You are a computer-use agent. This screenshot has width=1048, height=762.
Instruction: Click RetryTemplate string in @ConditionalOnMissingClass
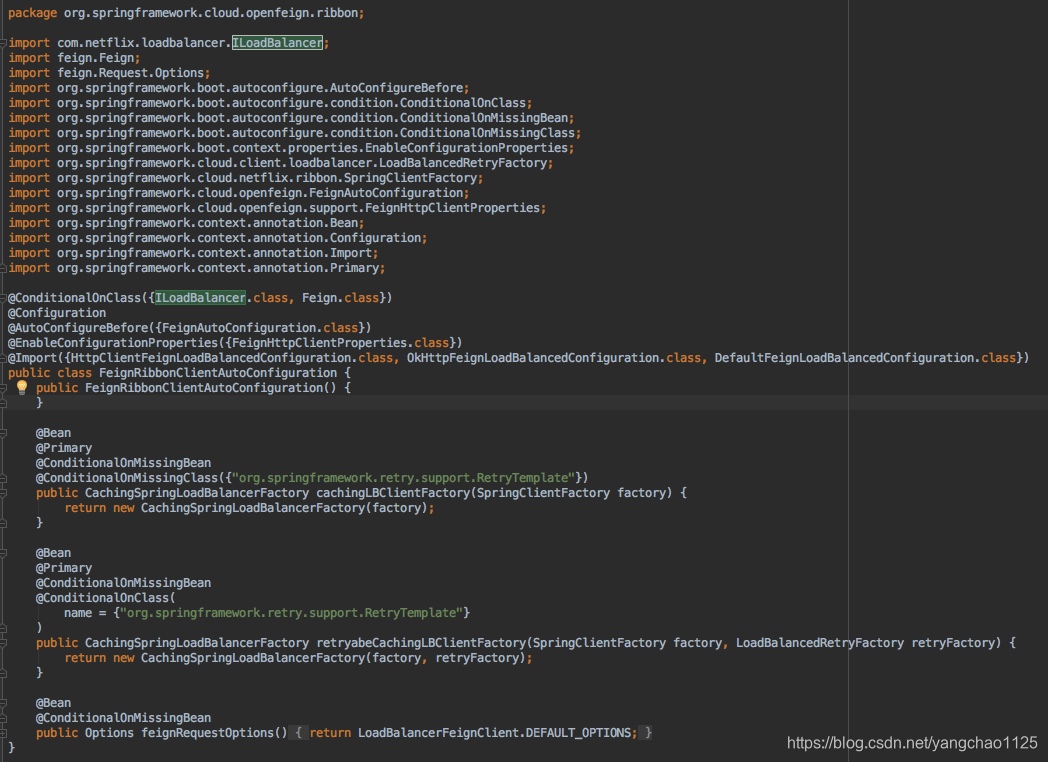(403, 478)
